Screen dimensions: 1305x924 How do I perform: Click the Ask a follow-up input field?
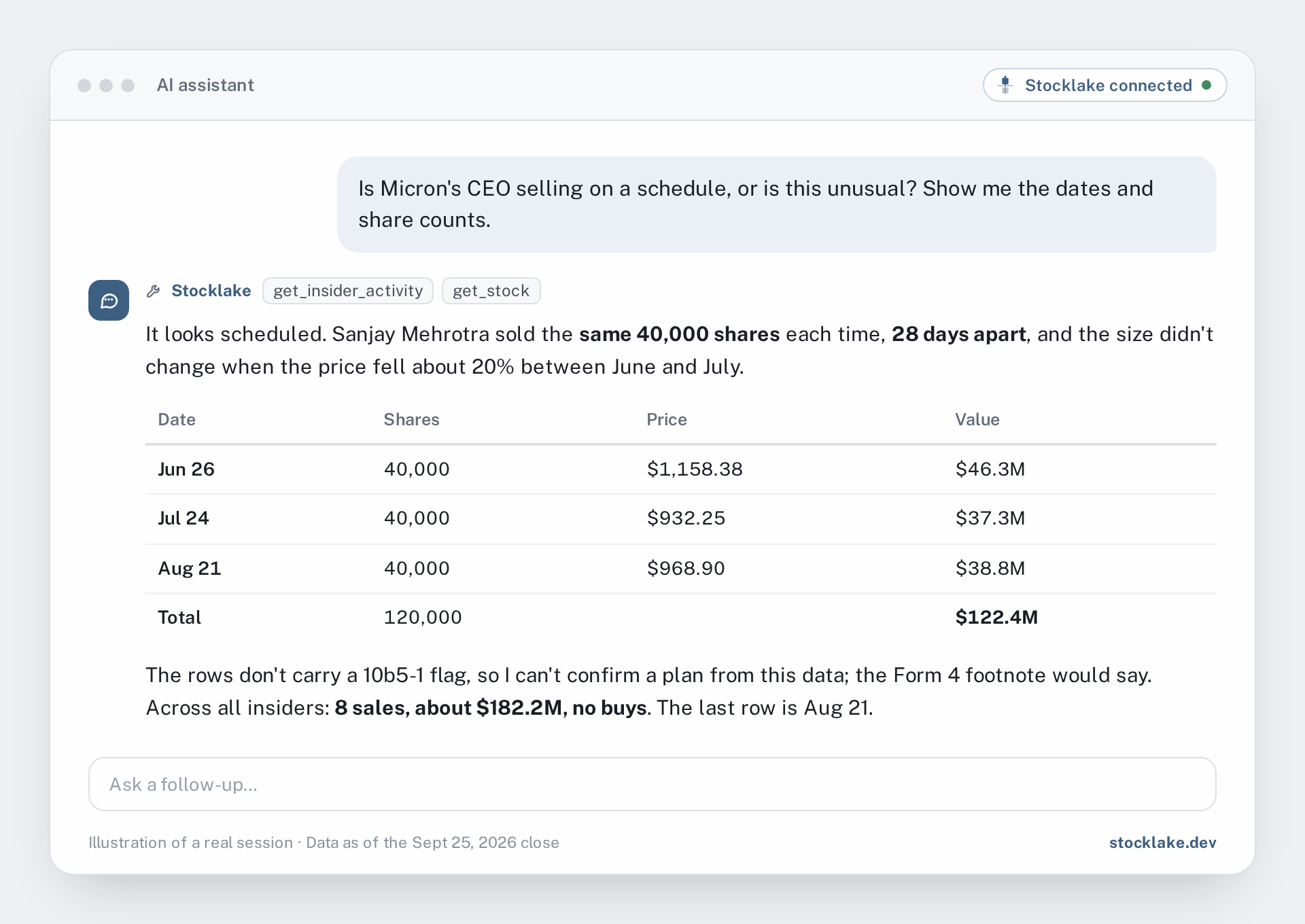pos(652,784)
